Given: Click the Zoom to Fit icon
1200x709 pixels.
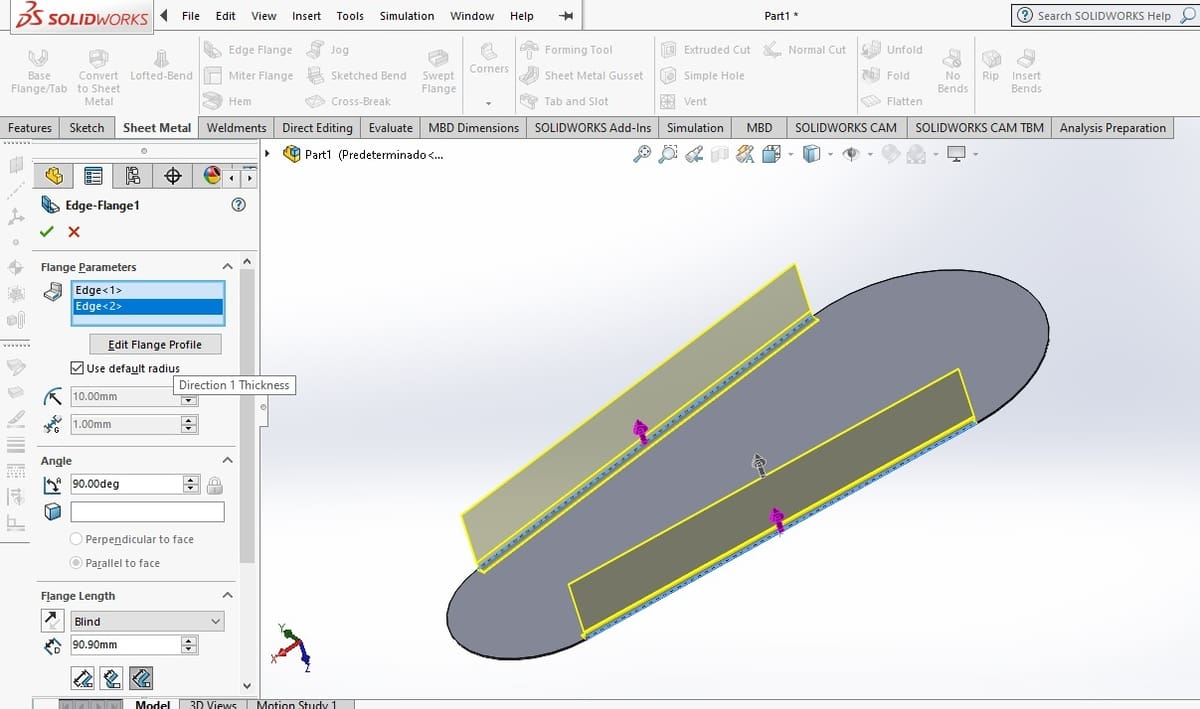Looking at the screenshot, I should pos(643,154).
